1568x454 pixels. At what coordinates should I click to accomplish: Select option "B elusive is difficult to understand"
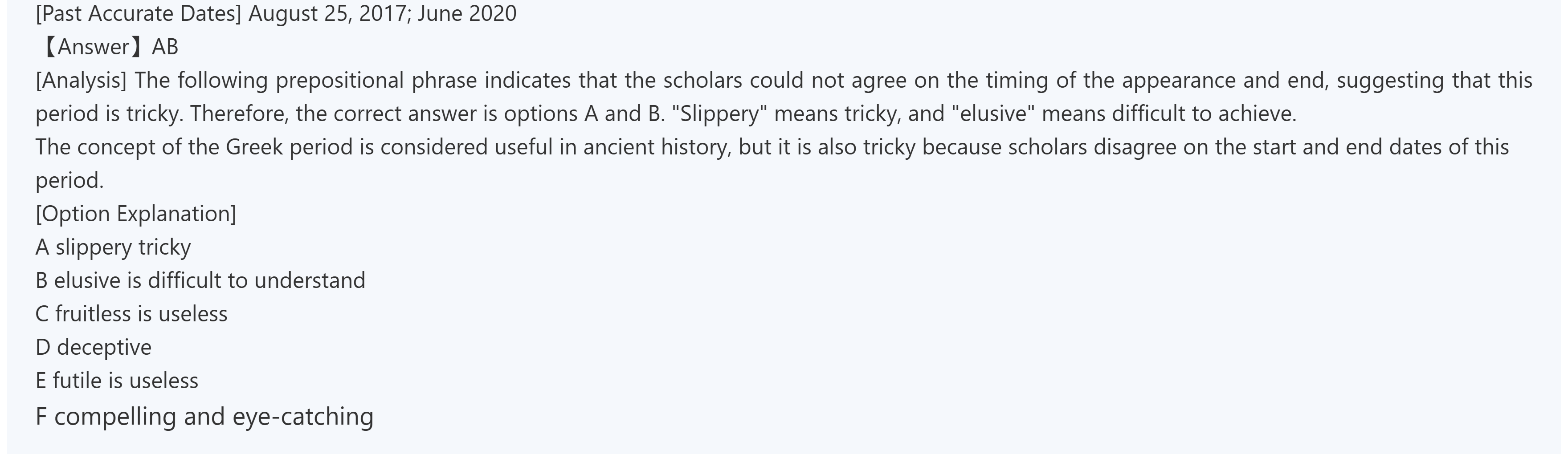point(200,280)
